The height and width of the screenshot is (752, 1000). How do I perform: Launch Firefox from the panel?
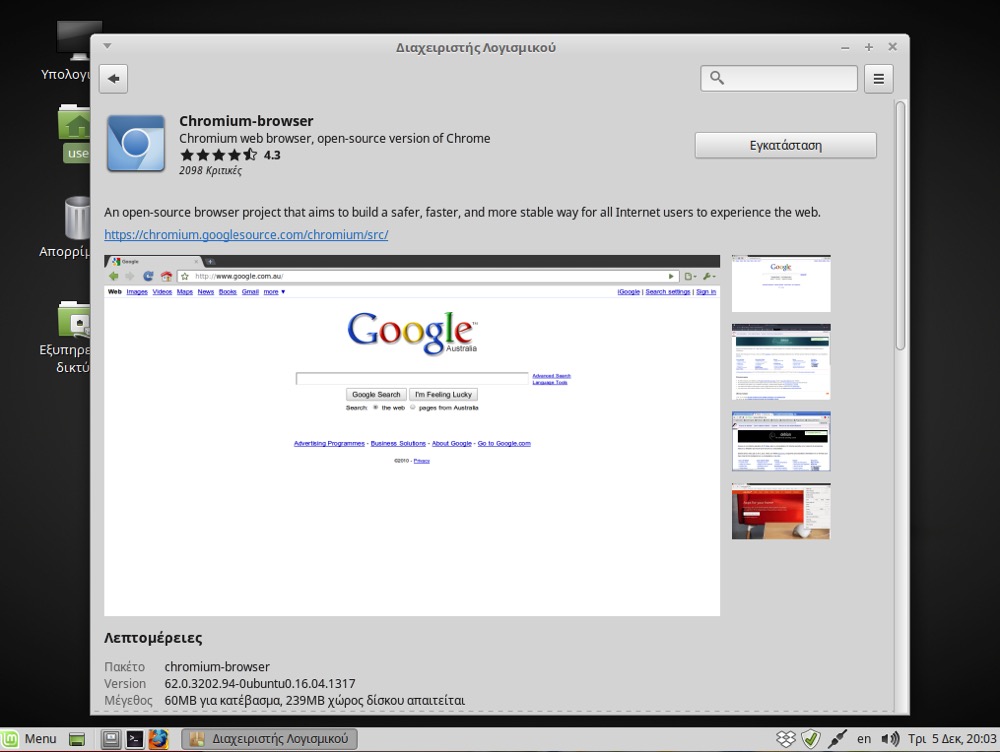coord(158,739)
